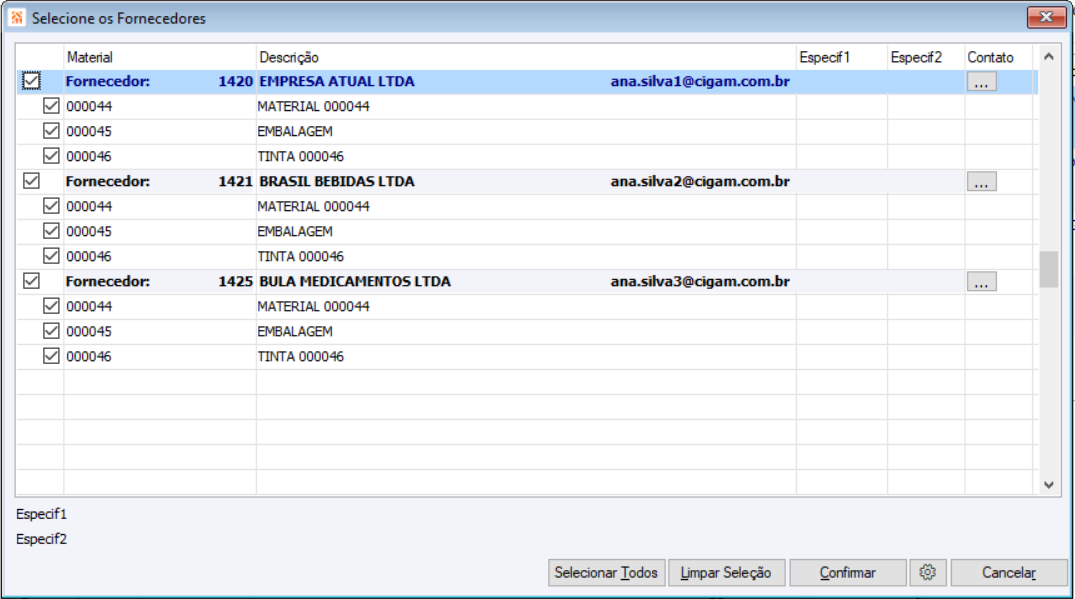
Task: Select email ana.silva1@cigam.com.br
Action: [x=700, y=81]
